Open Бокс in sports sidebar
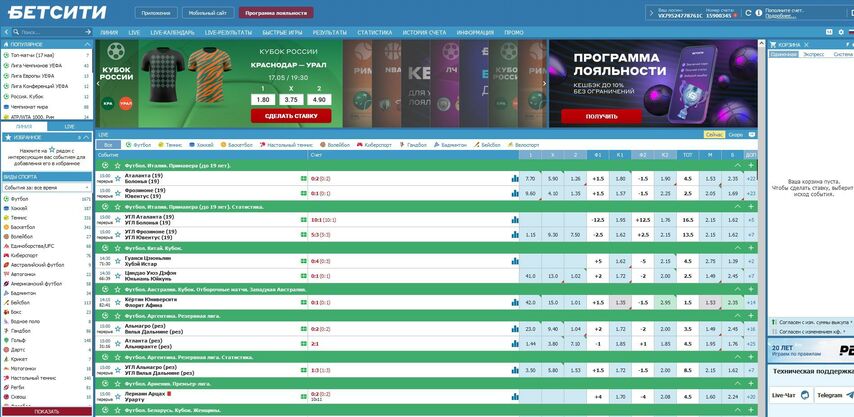Screen dimensions: 854x417 click(x=16, y=312)
